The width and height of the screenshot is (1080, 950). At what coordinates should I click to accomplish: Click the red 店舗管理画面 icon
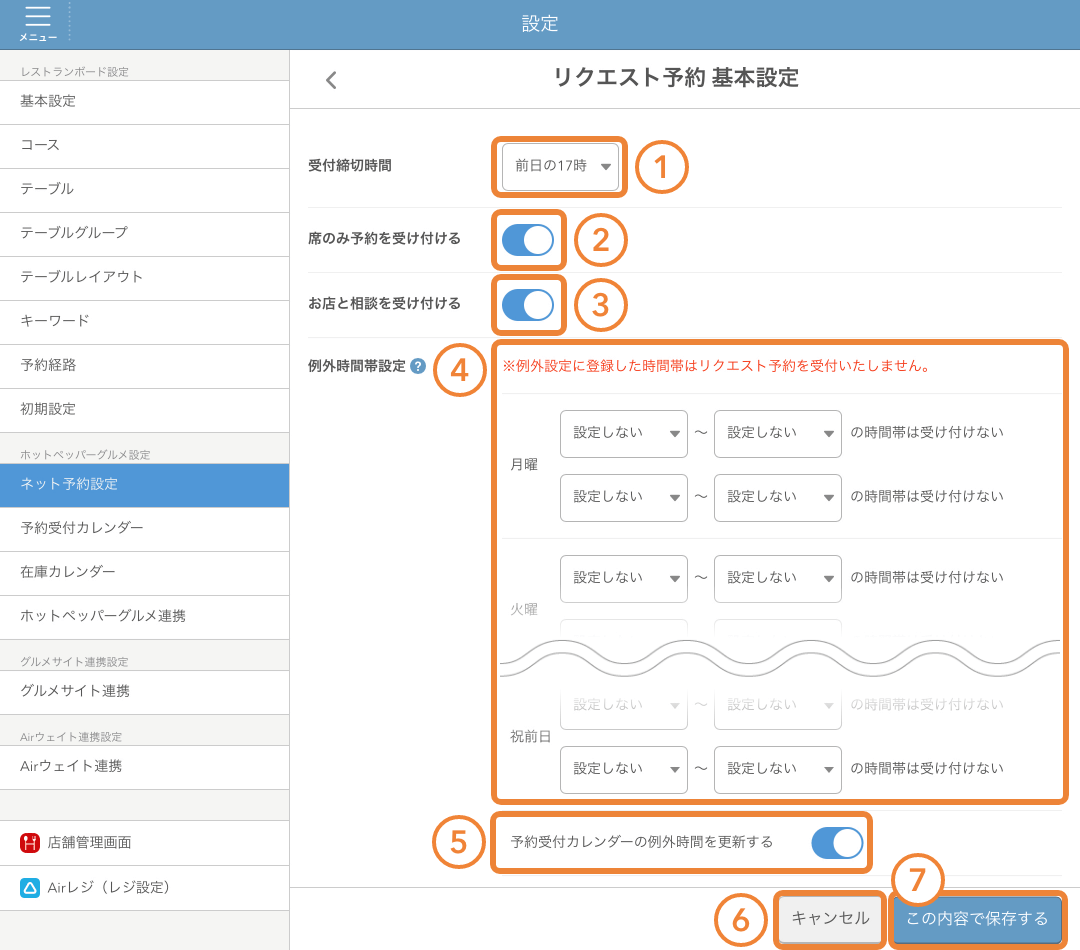pyautogui.click(x=30, y=843)
